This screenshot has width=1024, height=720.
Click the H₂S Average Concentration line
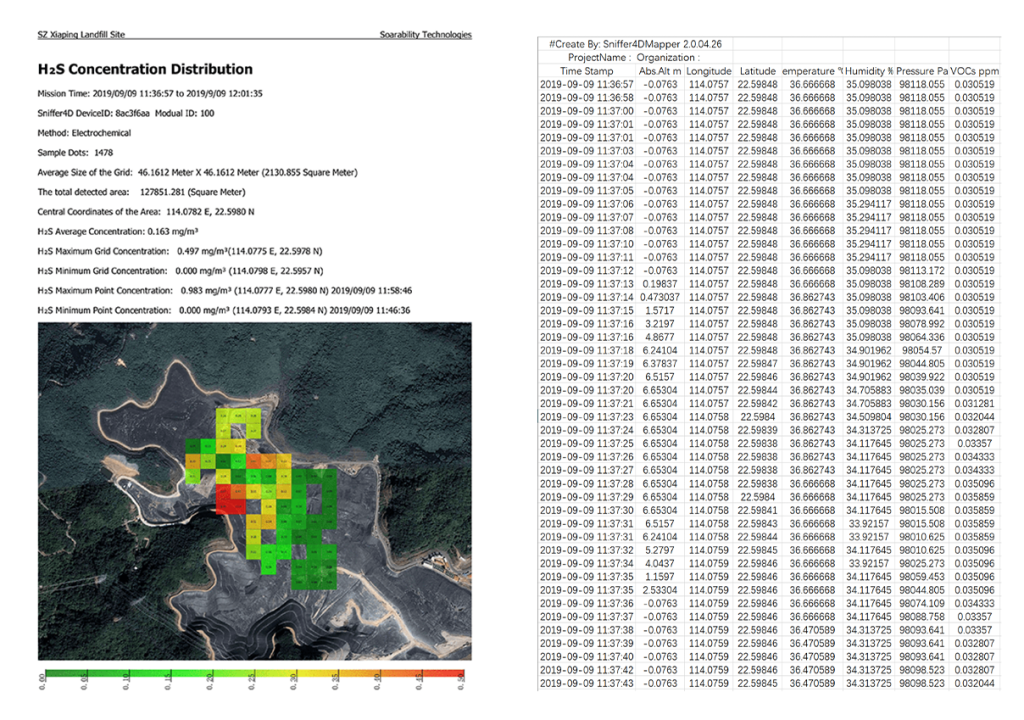point(118,231)
